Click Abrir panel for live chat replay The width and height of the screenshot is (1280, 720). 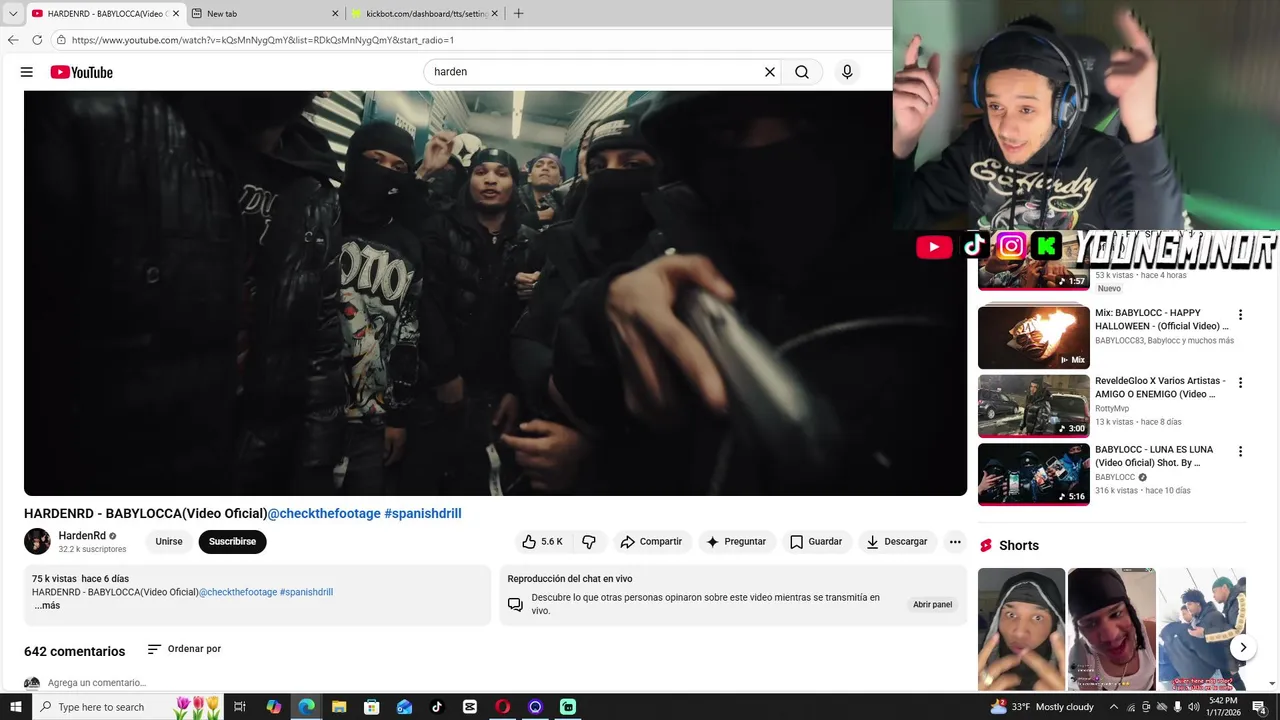[x=932, y=605]
